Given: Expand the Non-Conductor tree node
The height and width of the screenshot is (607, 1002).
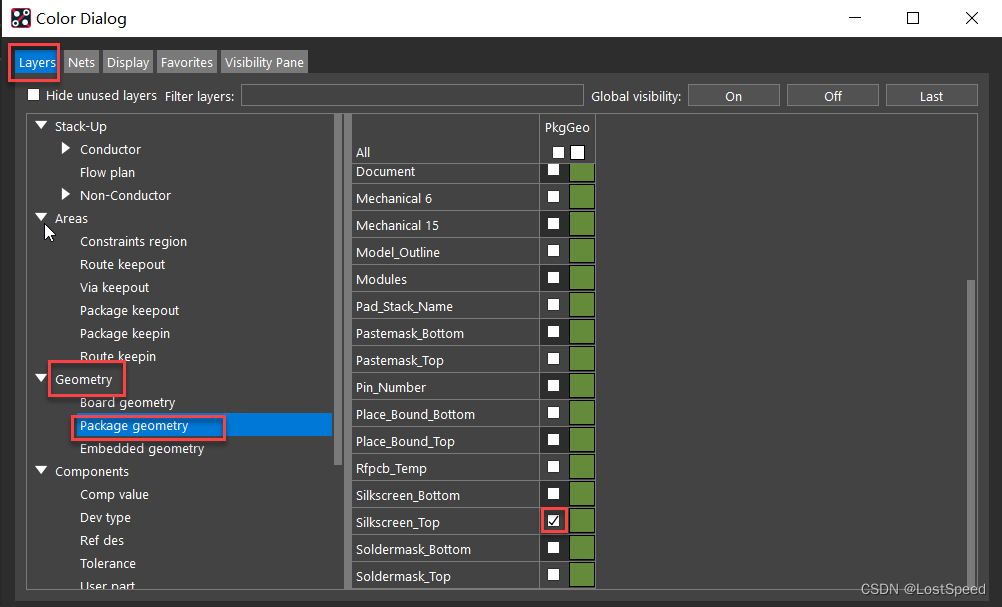Looking at the screenshot, I should (66, 195).
